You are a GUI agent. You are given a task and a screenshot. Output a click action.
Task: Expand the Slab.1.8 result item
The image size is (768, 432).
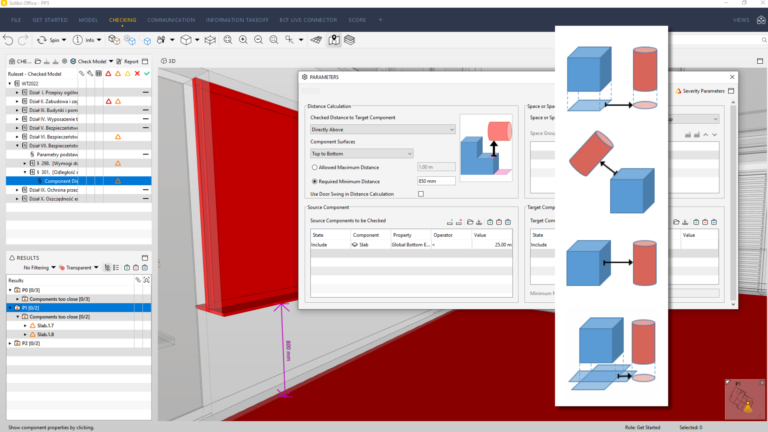[25, 335]
